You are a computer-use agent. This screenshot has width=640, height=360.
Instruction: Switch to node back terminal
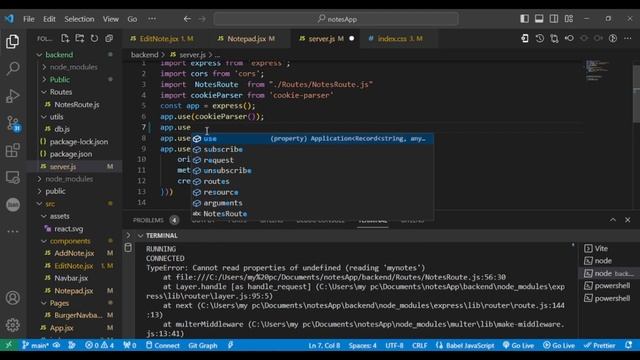coord(610,273)
